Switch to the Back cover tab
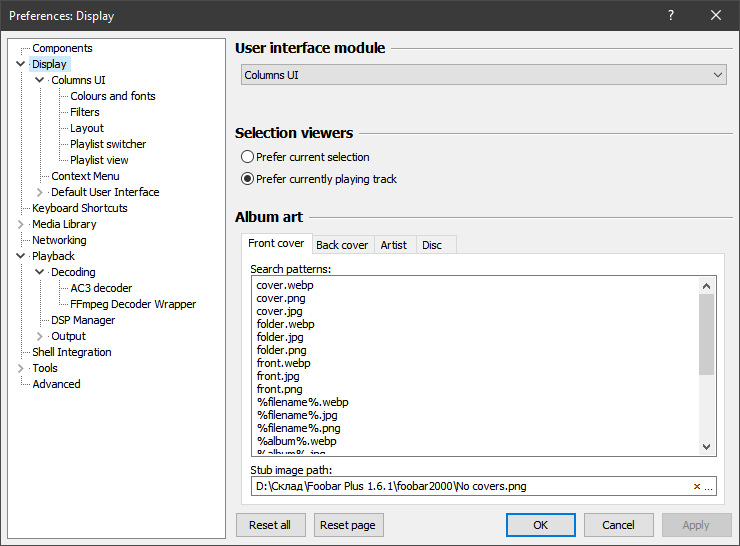The height and width of the screenshot is (546, 740). [342, 245]
